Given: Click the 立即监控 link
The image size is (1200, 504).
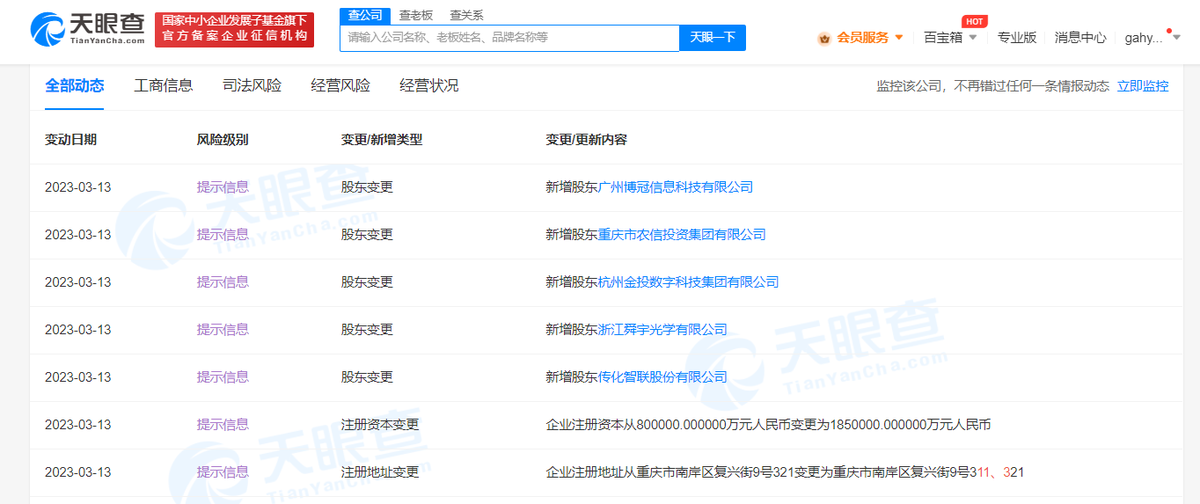Looking at the screenshot, I should (1142, 86).
